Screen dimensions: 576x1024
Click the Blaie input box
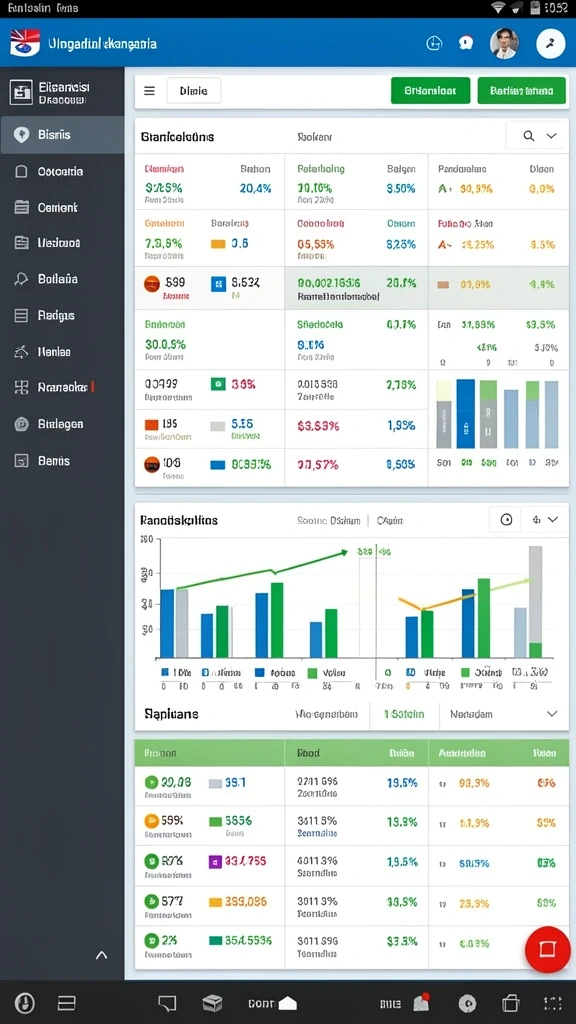pos(194,91)
